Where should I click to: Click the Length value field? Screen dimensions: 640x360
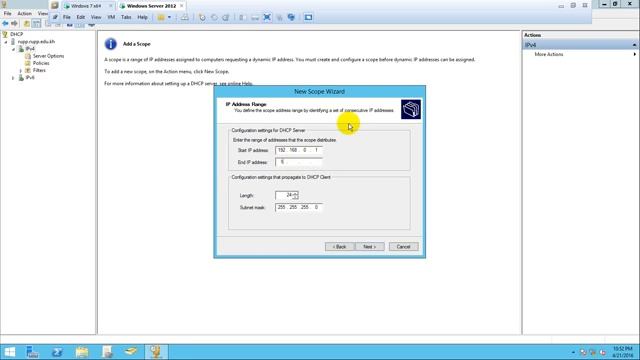[284, 196]
